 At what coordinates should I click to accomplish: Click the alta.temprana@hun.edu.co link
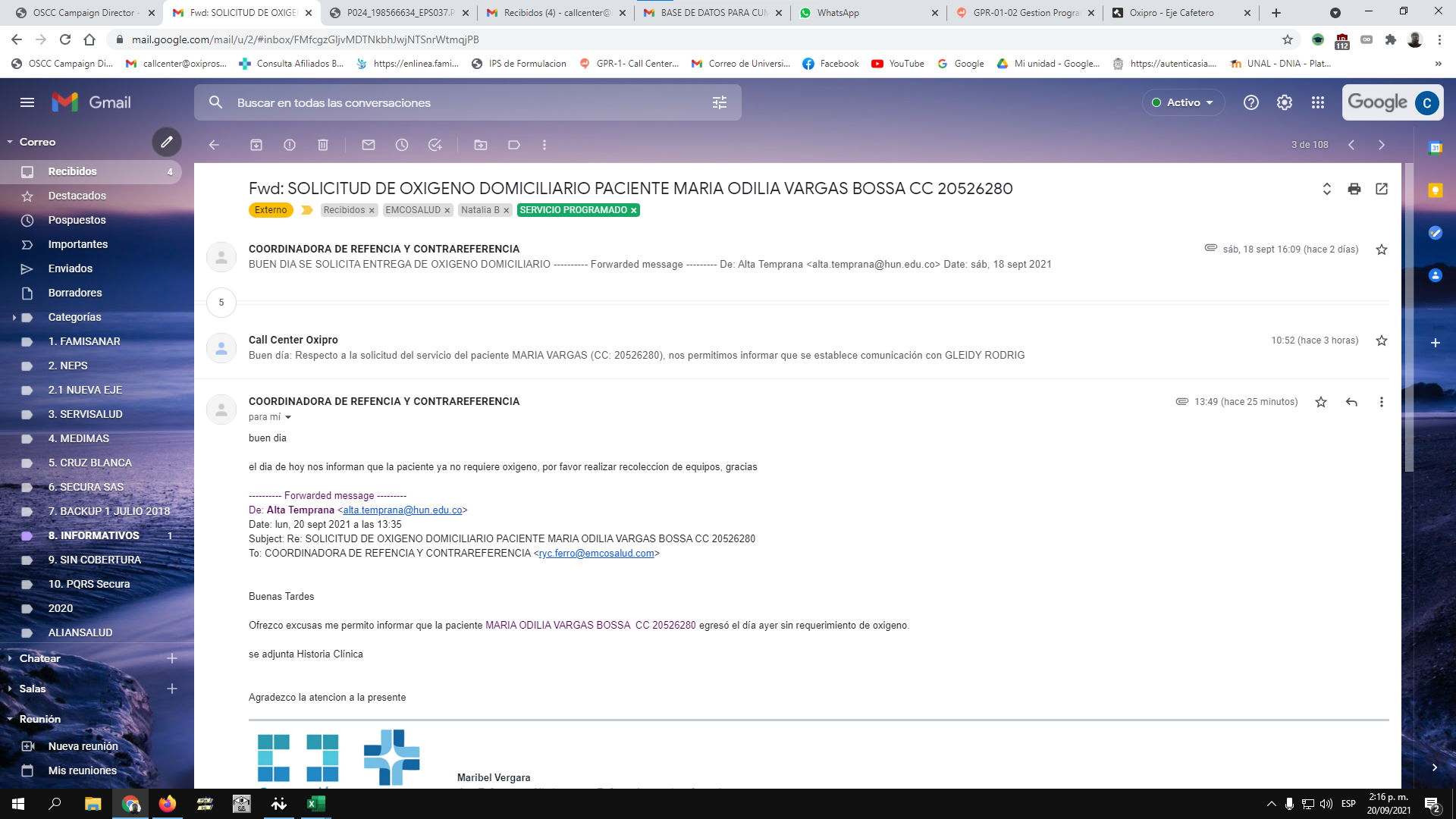pos(403,510)
